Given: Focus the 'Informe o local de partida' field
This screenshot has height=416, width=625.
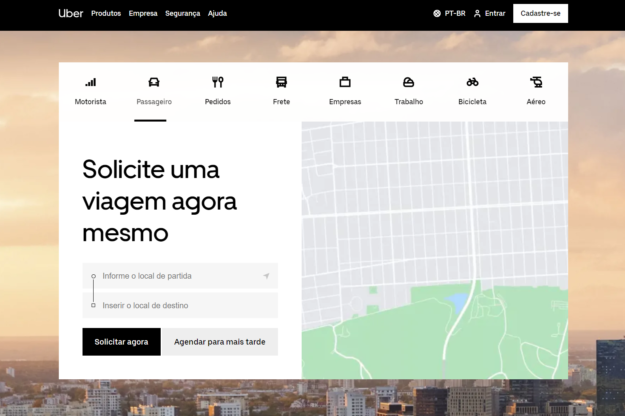Looking at the screenshot, I should (180, 276).
